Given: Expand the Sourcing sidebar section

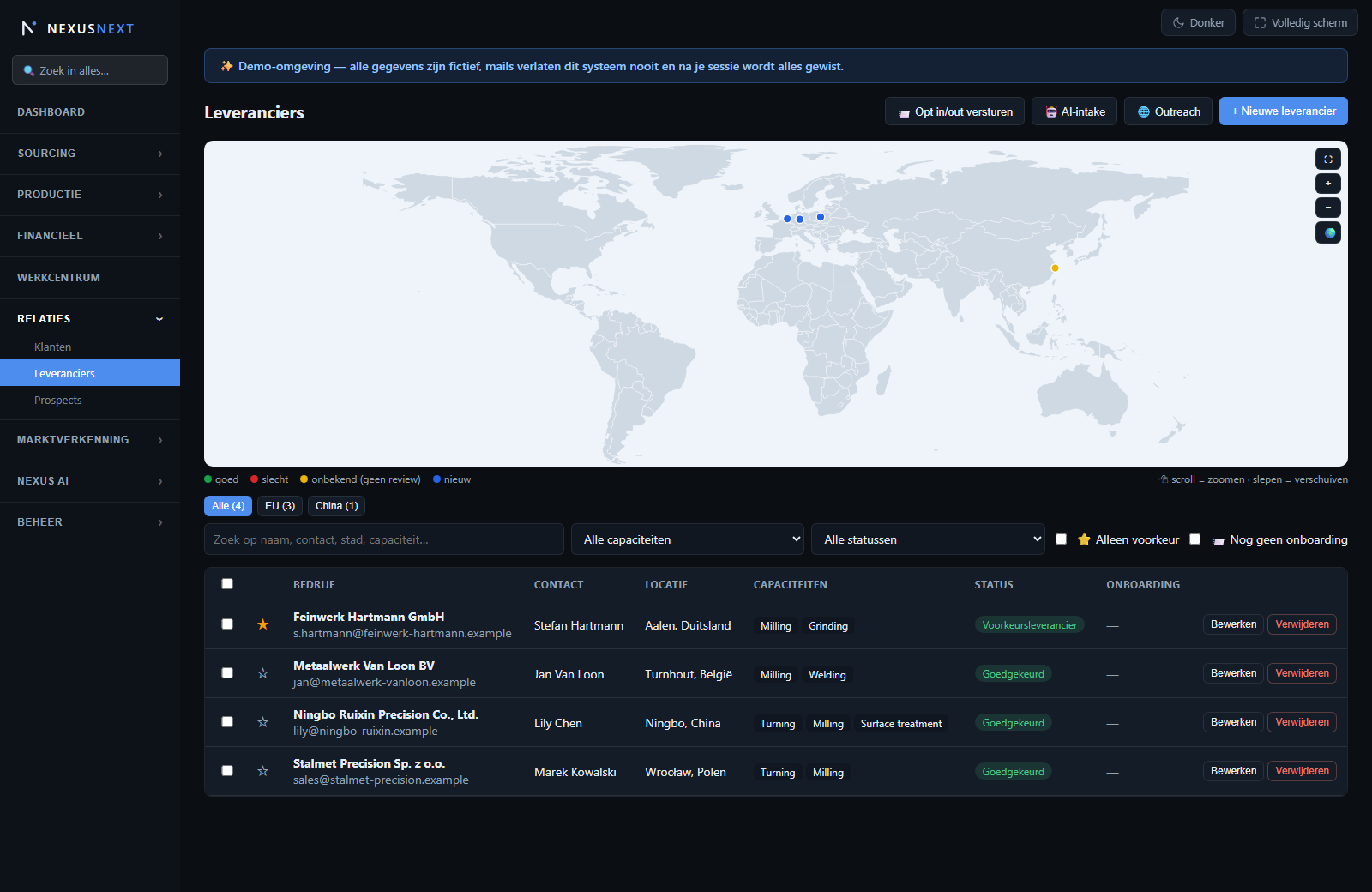Looking at the screenshot, I should point(90,154).
